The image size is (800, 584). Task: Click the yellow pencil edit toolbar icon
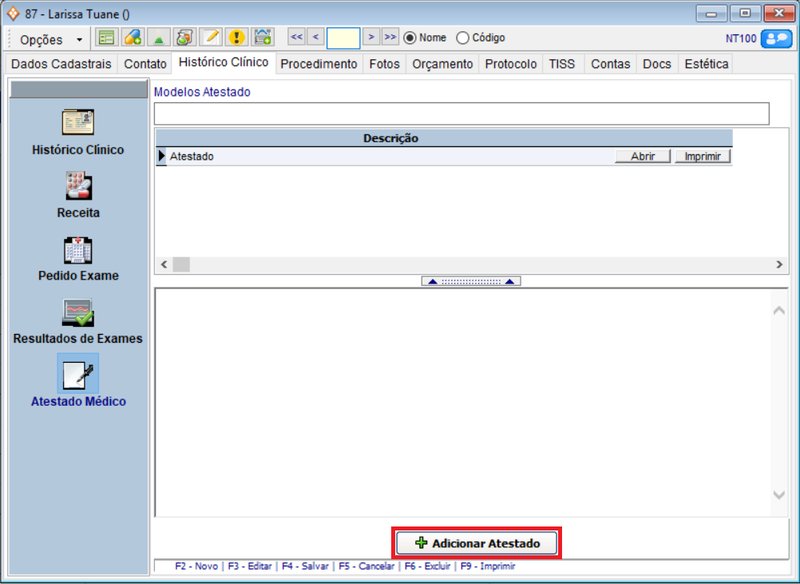(x=210, y=38)
